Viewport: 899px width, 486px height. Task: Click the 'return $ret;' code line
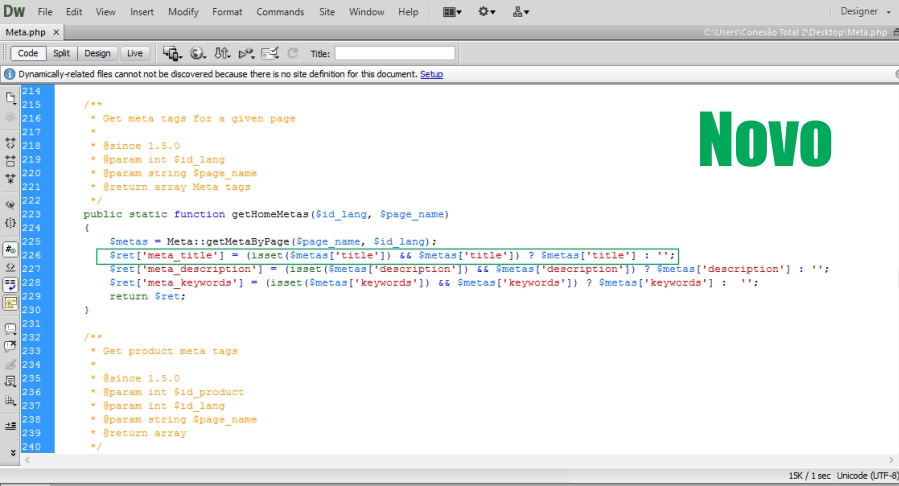[x=147, y=296]
